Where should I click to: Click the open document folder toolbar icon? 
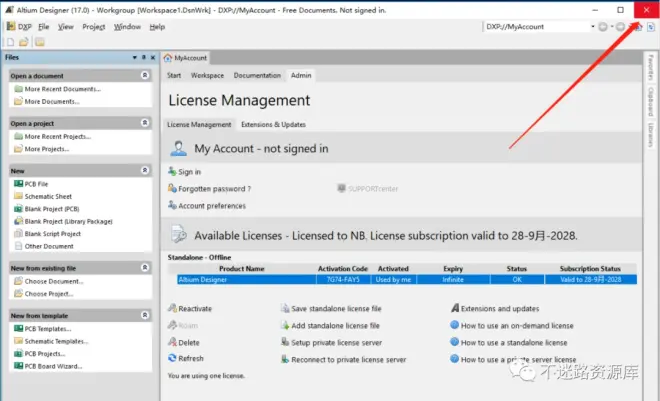[24, 42]
